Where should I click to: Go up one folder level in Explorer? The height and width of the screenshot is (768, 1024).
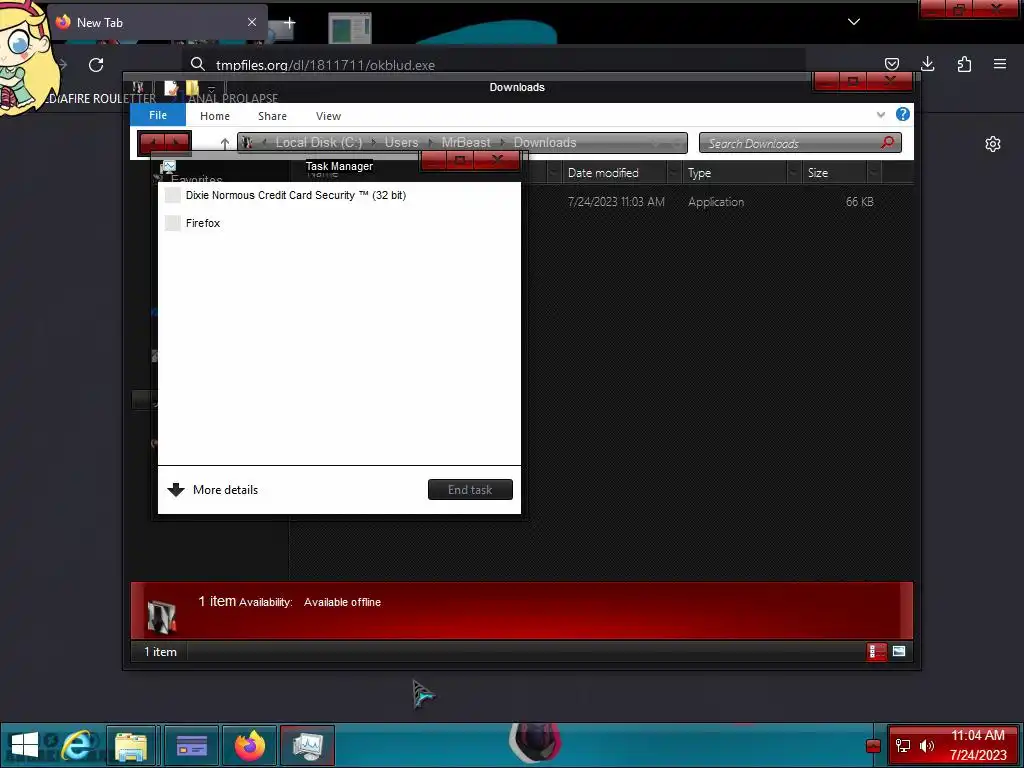(225, 142)
